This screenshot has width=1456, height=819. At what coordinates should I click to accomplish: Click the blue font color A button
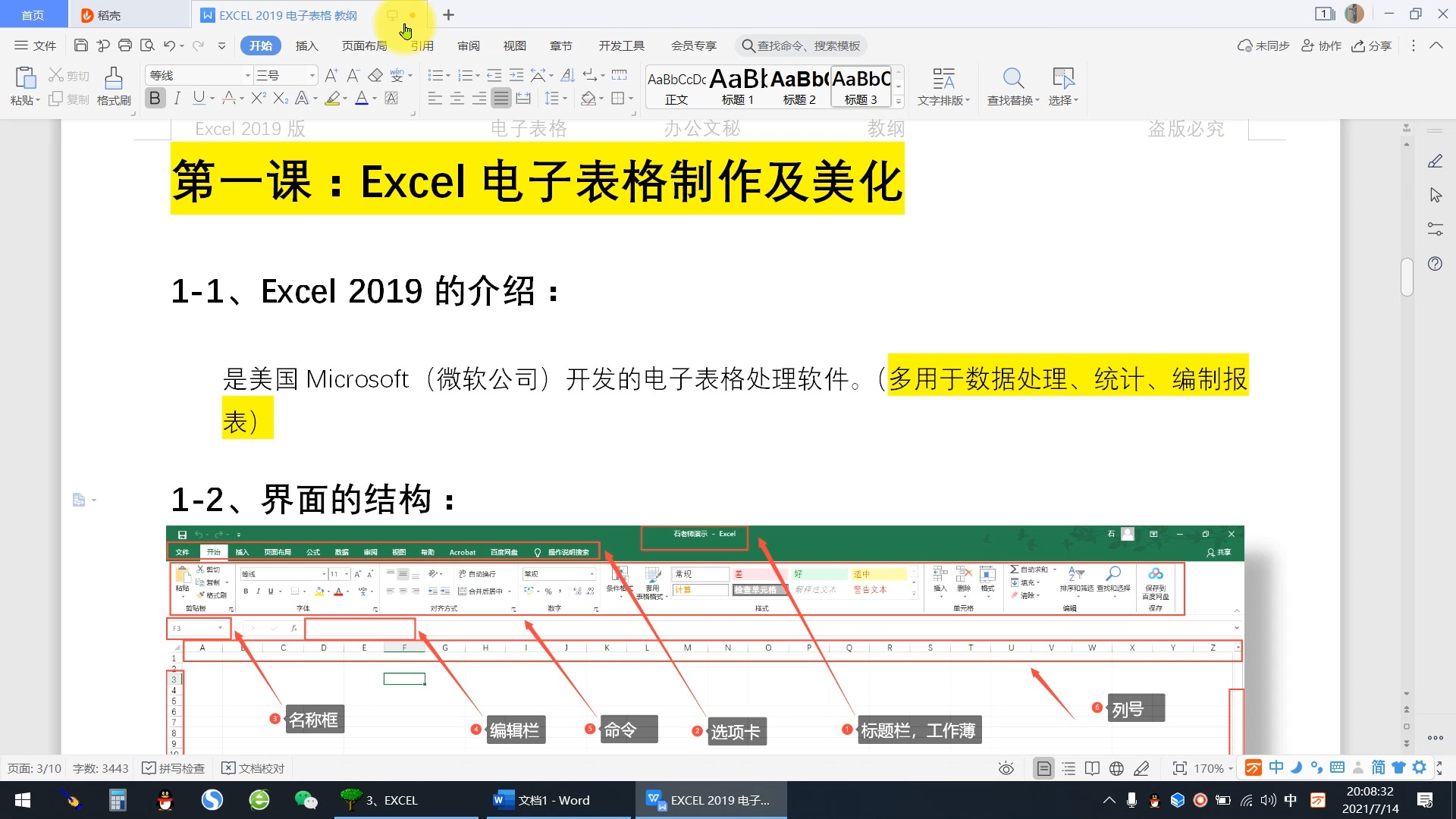point(362,98)
